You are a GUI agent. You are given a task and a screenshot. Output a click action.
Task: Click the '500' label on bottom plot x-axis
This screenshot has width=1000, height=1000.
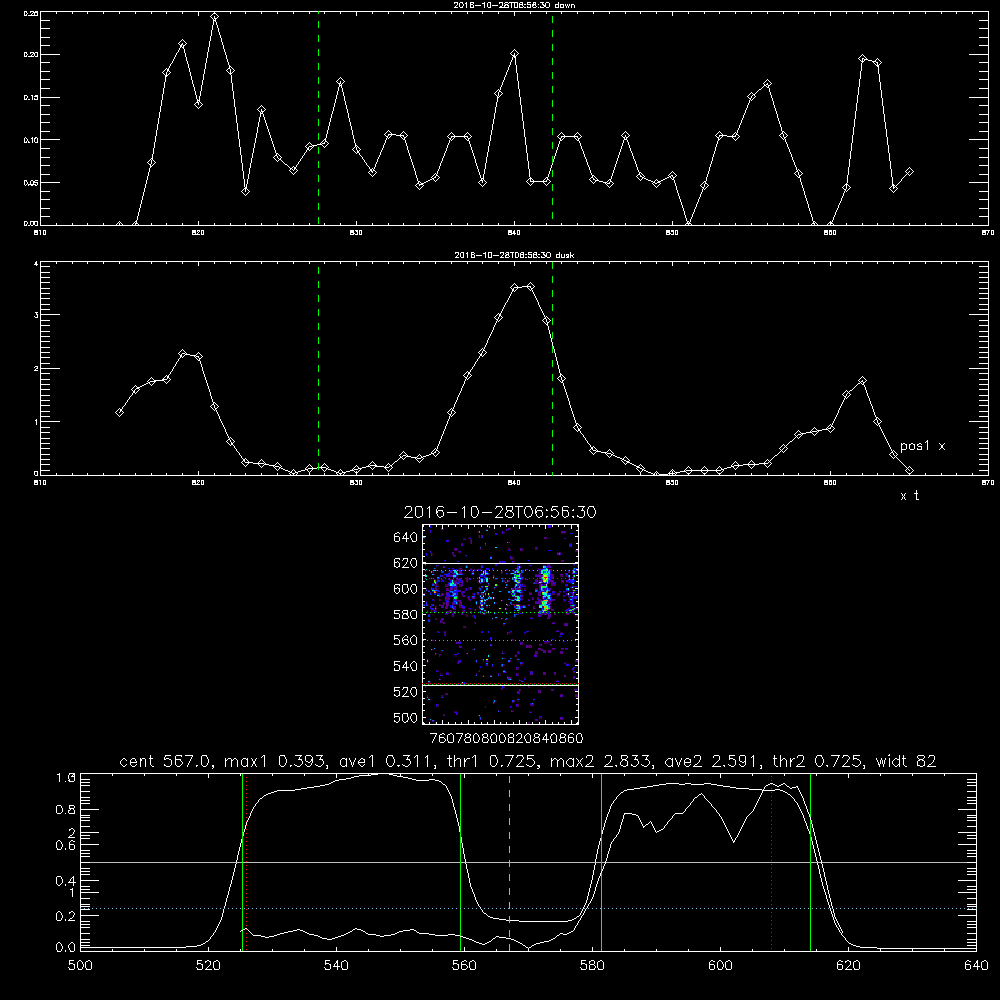[80, 965]
